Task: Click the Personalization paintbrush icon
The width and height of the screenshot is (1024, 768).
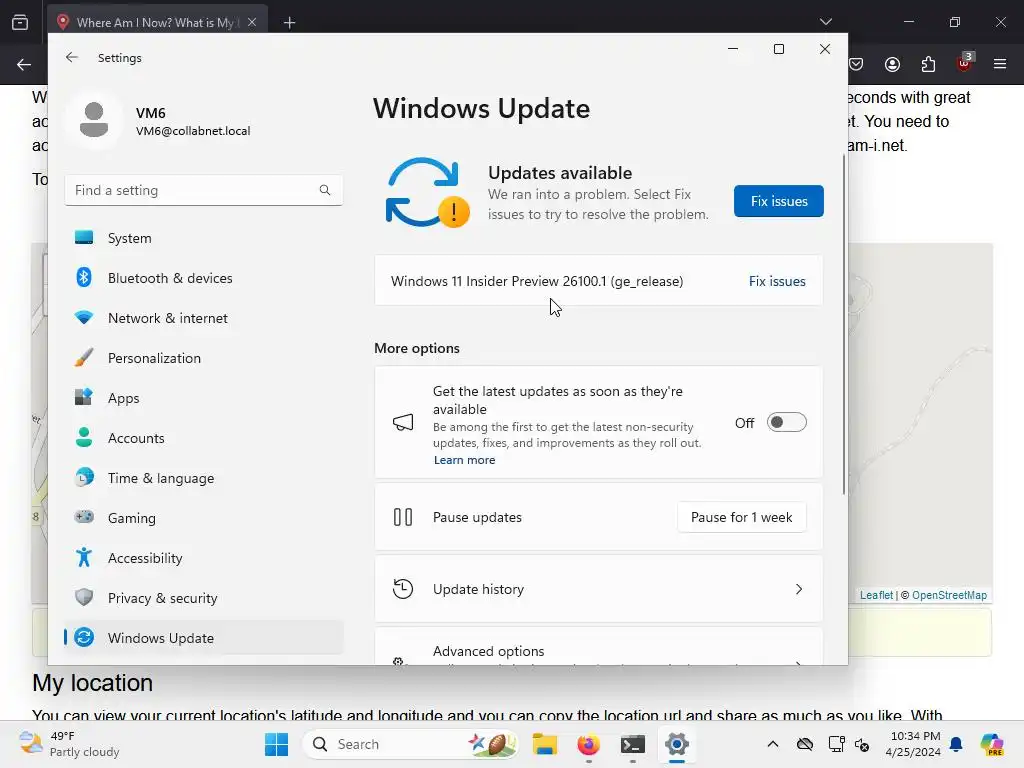Action: (x=84, y=358)
